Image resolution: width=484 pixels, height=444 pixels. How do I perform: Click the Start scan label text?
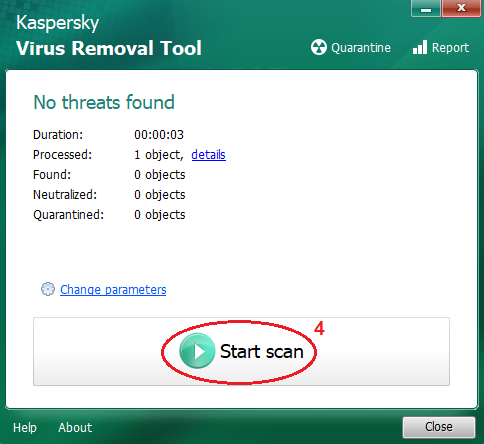tap(262, 351)
